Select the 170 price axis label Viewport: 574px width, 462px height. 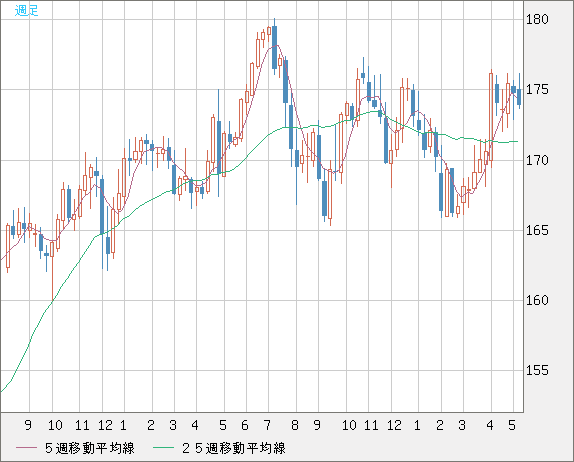tap(537, 160)
